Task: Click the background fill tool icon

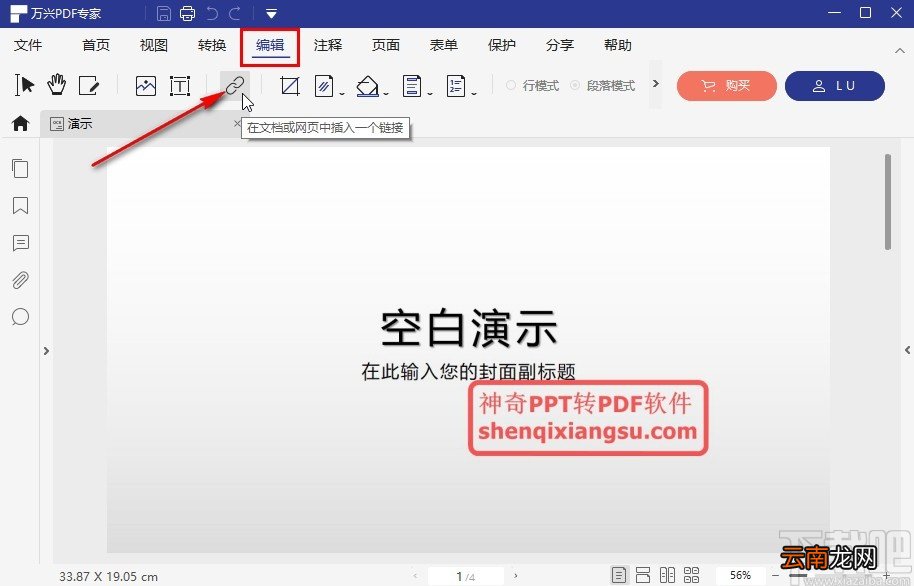Action: tap(368, 86)
